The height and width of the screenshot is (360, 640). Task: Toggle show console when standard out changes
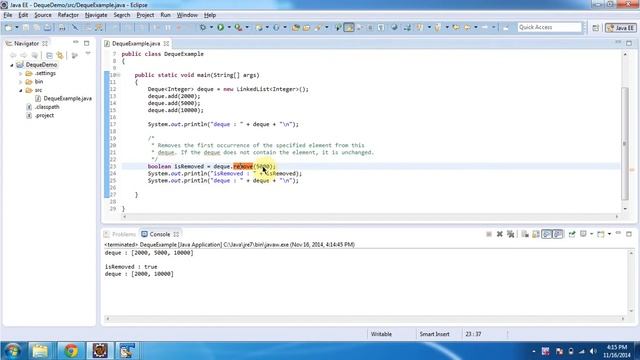(x=547, y=234)
